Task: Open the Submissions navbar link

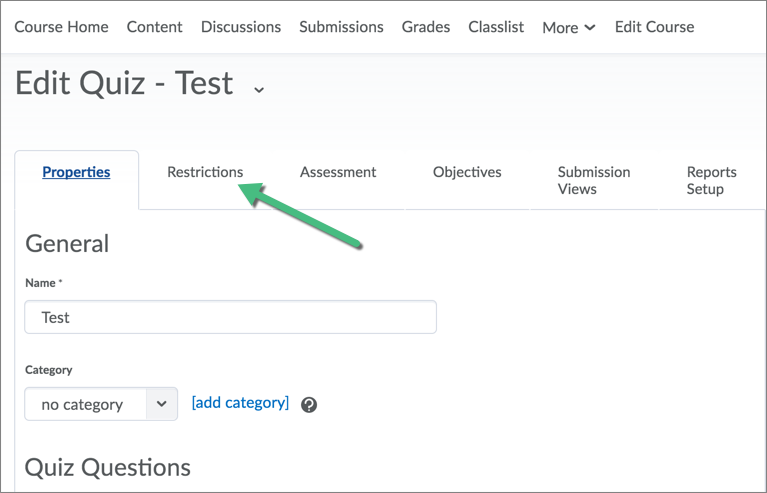Action: [x=341, y=27]
